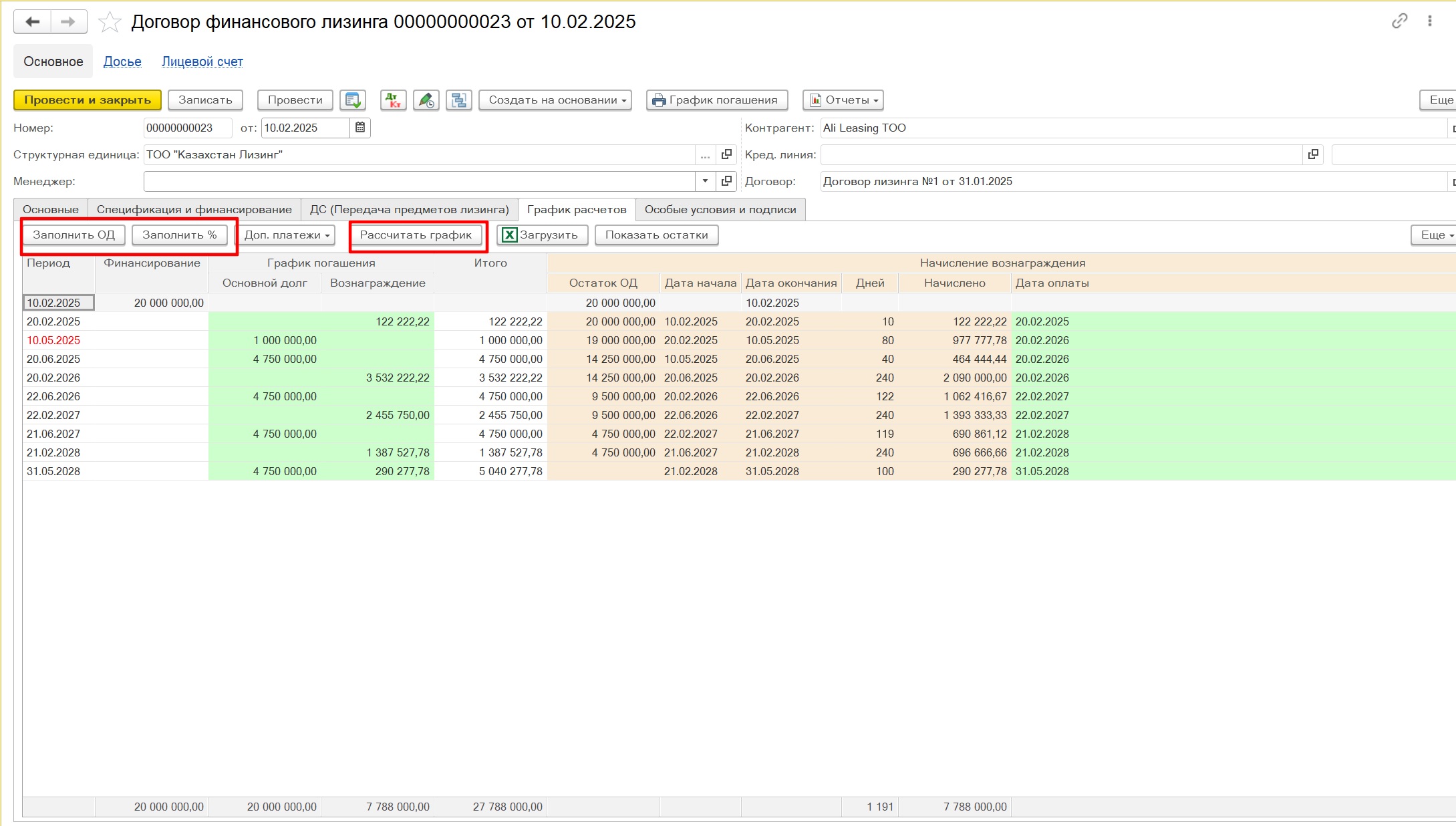The height and width of the screenshot is (826, 1456).
Task: Select График расчетов tab
Action: coord(577,210)
